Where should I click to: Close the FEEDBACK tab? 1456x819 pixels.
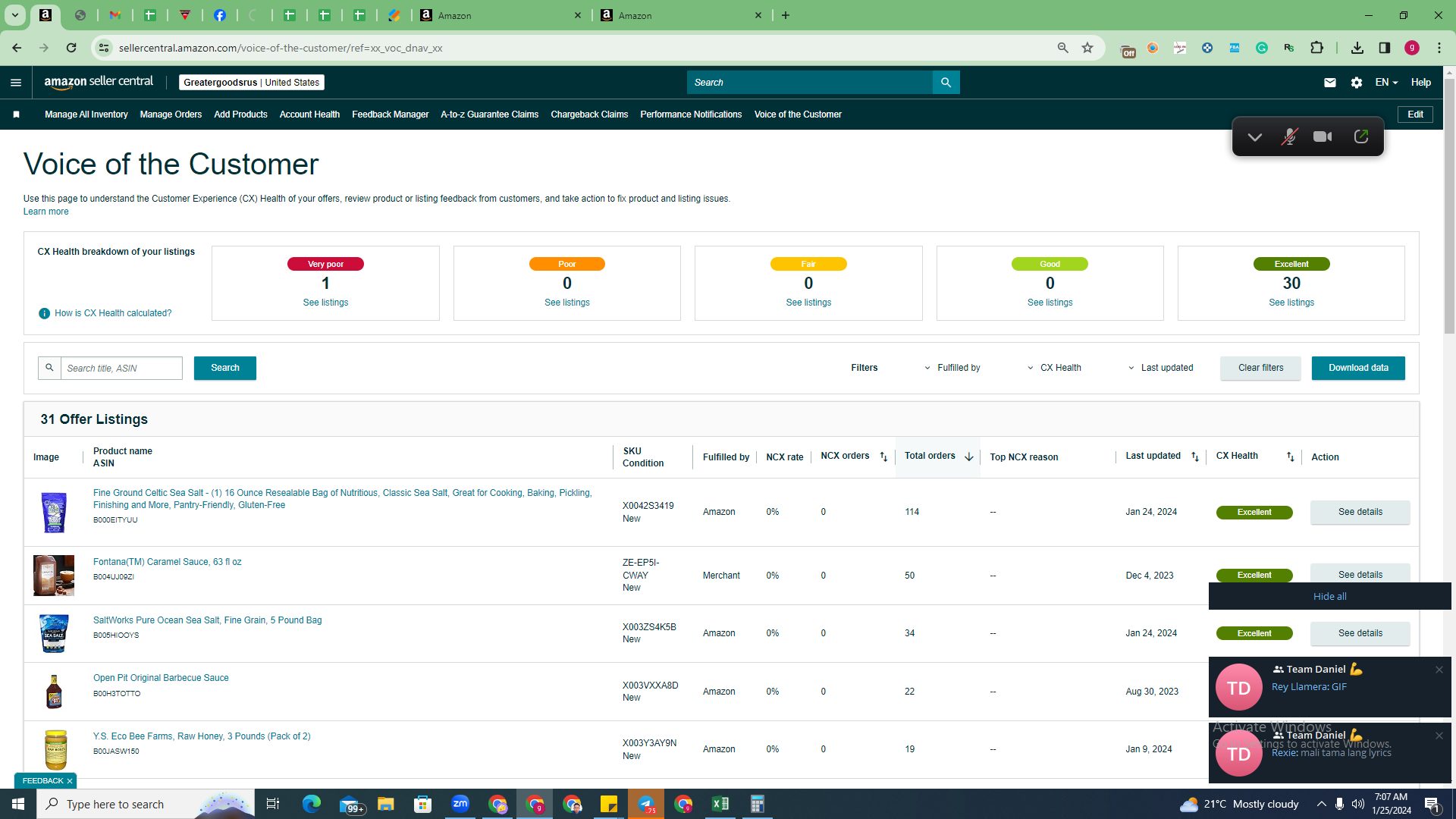[70, 781]
